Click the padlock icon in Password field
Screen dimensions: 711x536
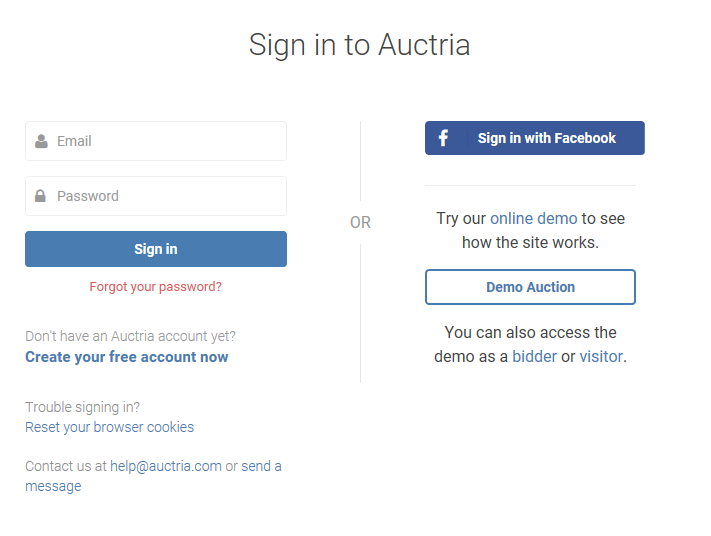tap(40, 196)
